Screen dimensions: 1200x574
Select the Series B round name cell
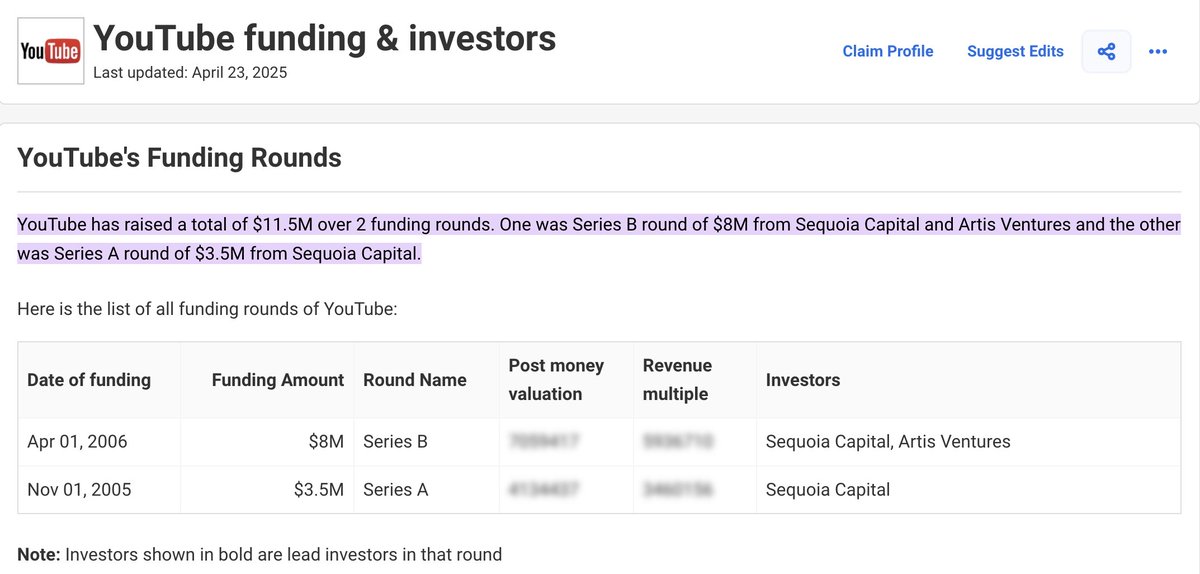pos(395,441)
